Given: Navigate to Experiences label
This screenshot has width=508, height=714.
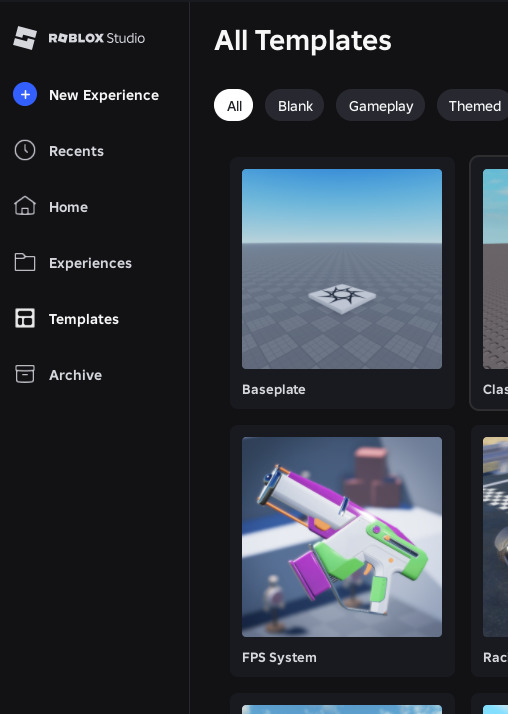Looking at the screenshot, I should click(91, 263).
